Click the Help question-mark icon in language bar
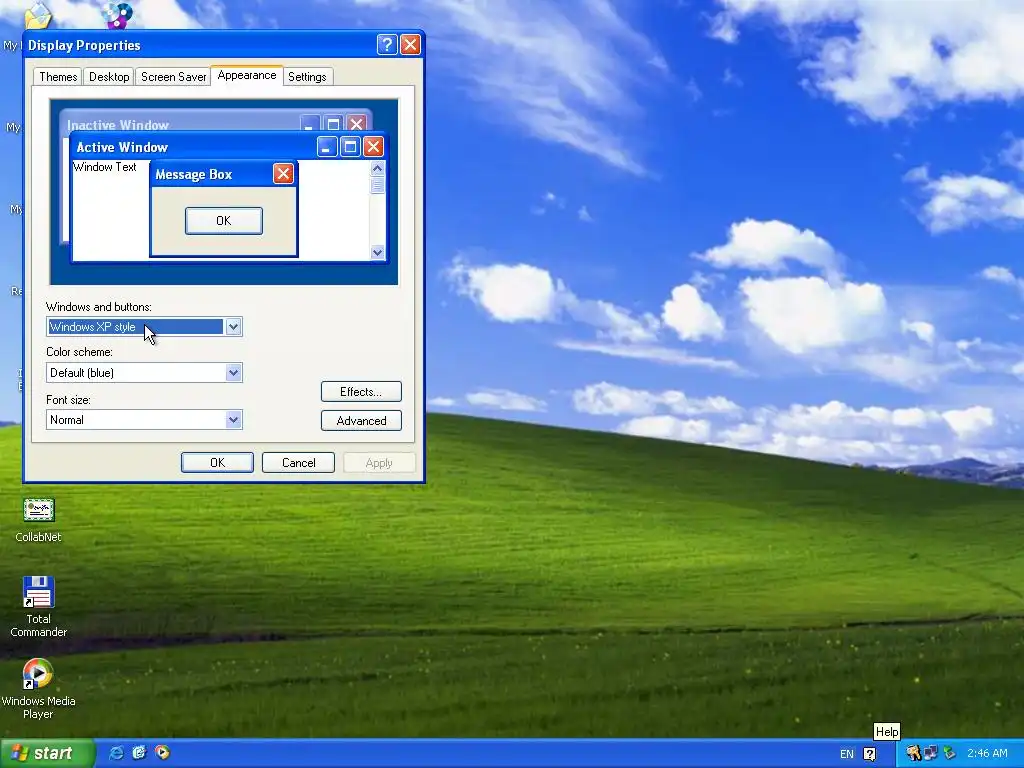 (x=869, y=754)
